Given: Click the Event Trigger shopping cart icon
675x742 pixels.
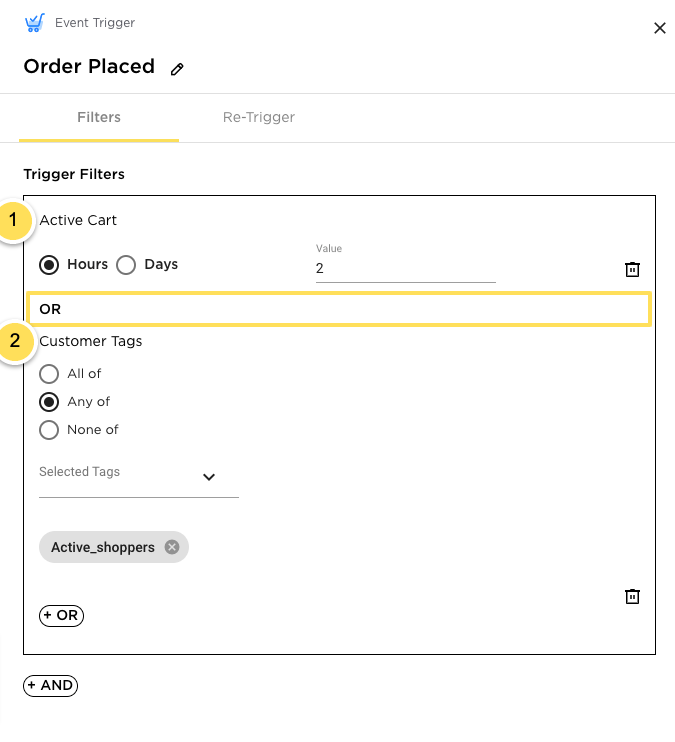Looking at the screenshot, I should 35,23.
